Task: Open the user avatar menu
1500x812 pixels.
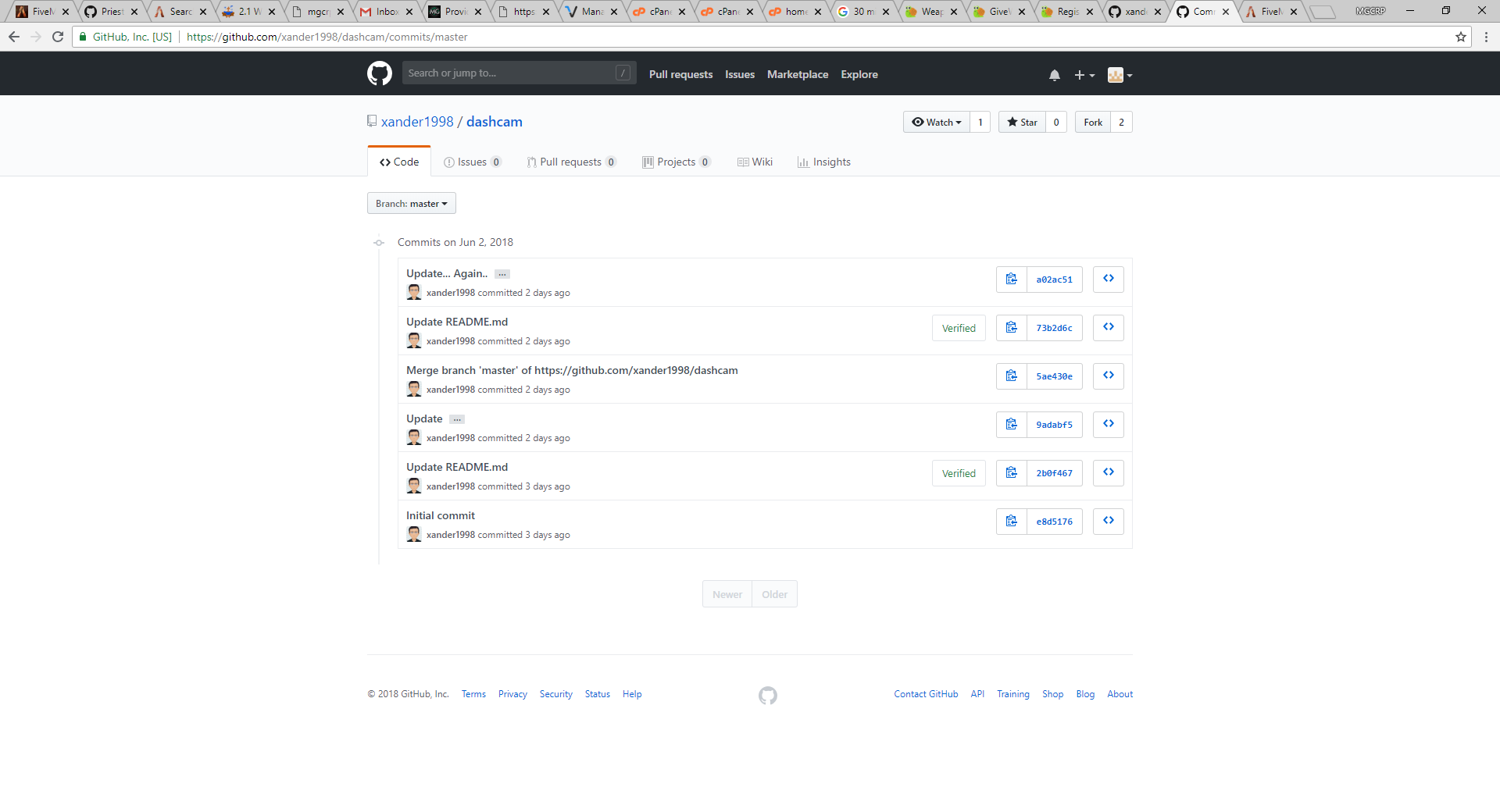Action: [x=1120, y=75]
